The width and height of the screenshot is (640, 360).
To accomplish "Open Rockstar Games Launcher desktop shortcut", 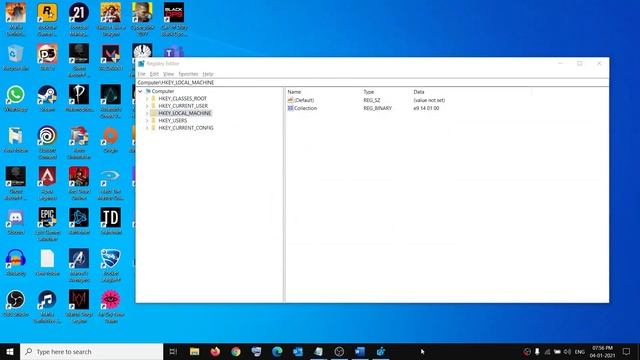I will pyautogui.click(x=47, y=18).
